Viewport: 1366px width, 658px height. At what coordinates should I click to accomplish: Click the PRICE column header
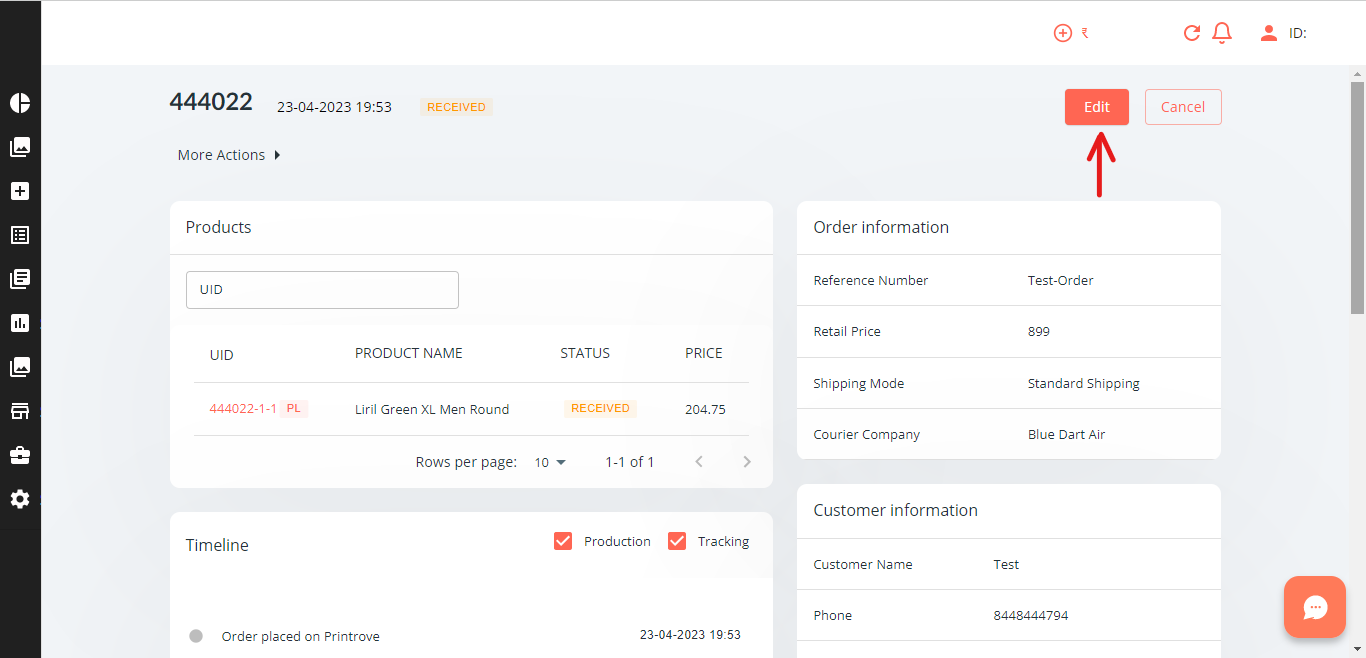point(704,353)
